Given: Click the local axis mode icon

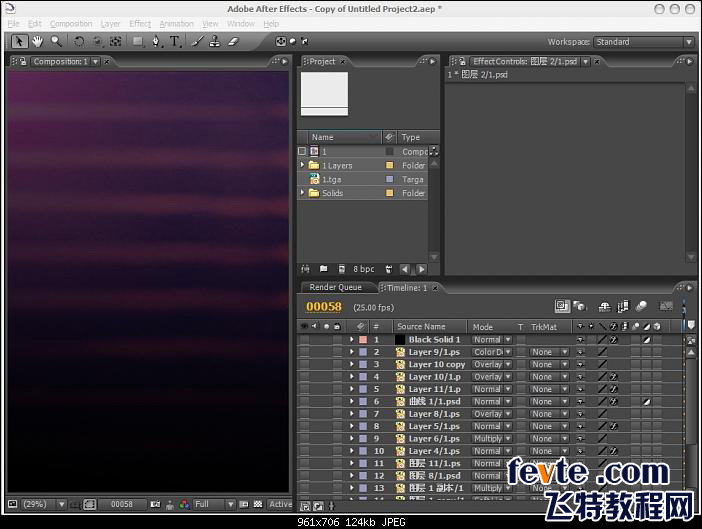Looking at the screenshot, I should tap(281, 42).
